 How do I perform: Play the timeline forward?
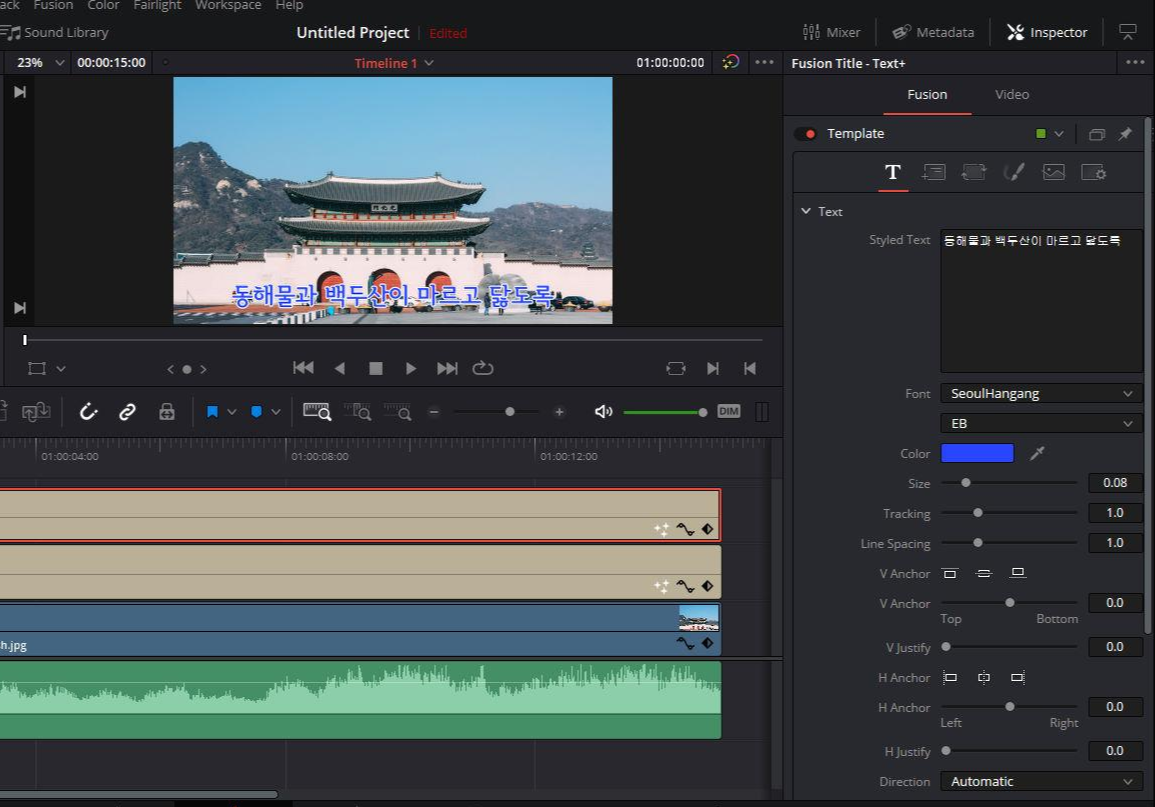pyautogui.click(x=410, y=368)
